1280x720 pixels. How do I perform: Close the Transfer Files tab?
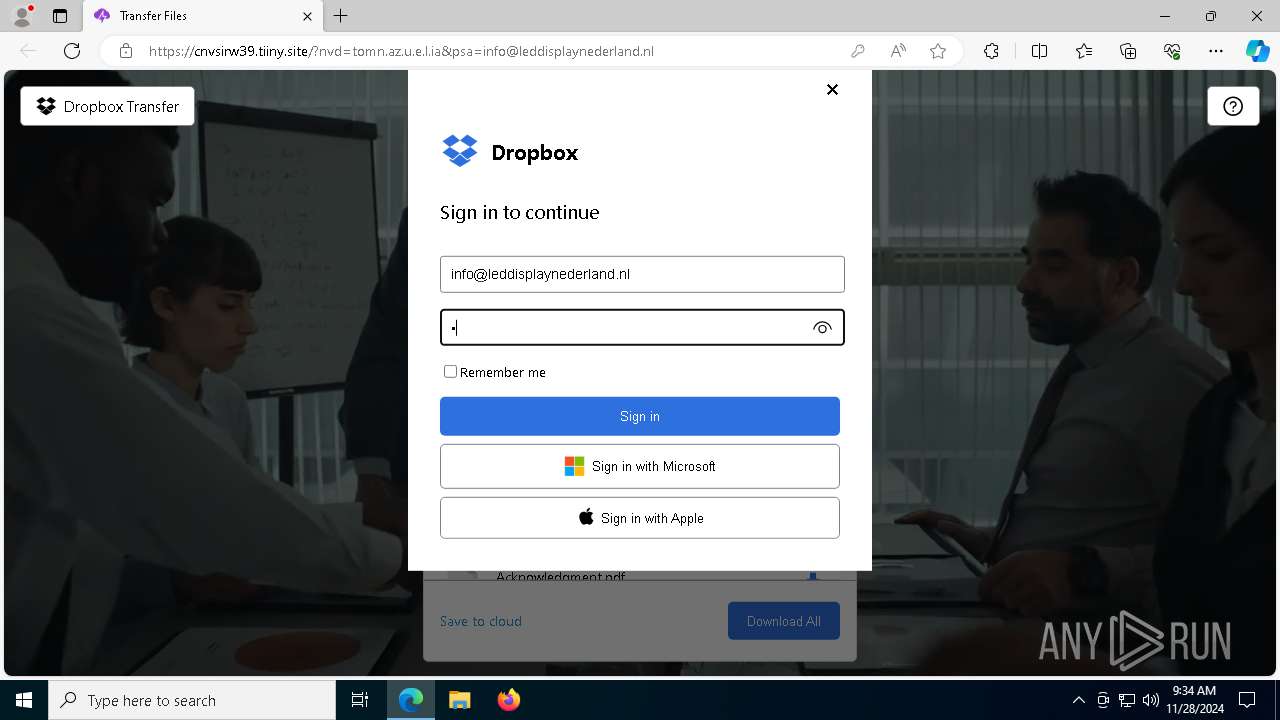pos(307,16)
